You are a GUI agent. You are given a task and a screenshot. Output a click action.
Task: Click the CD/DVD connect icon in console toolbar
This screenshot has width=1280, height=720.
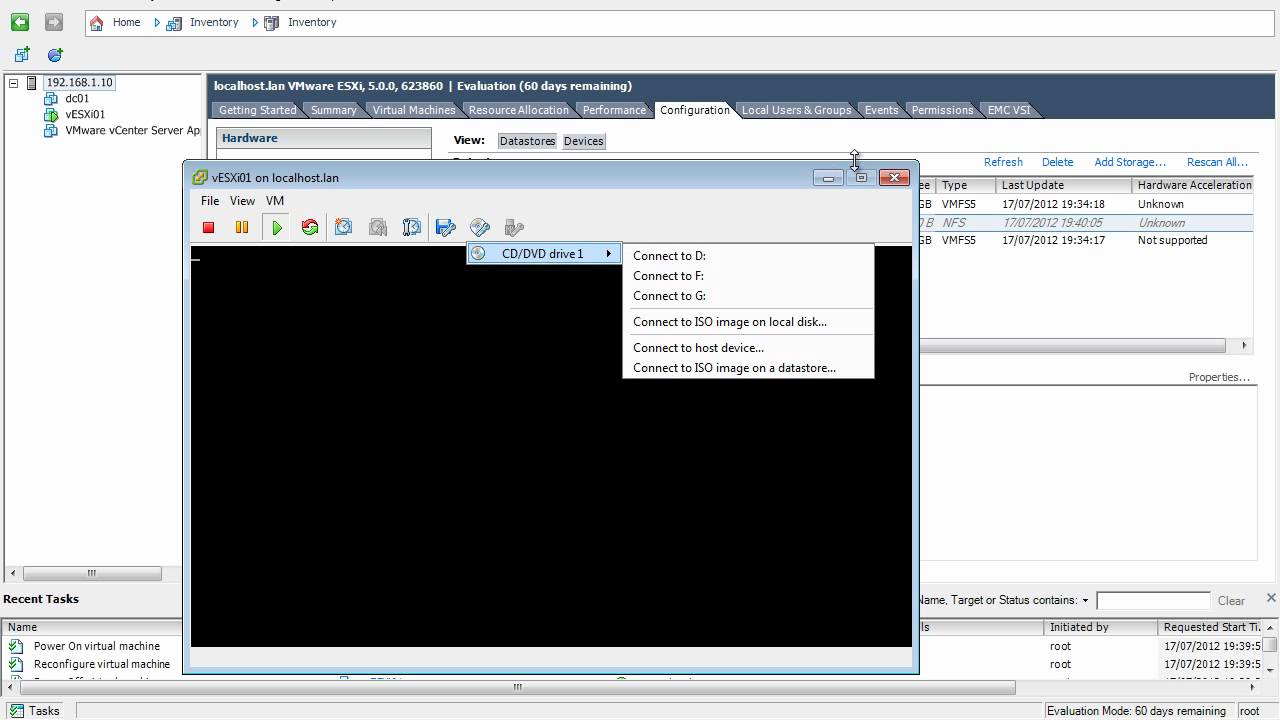(480, 228)
